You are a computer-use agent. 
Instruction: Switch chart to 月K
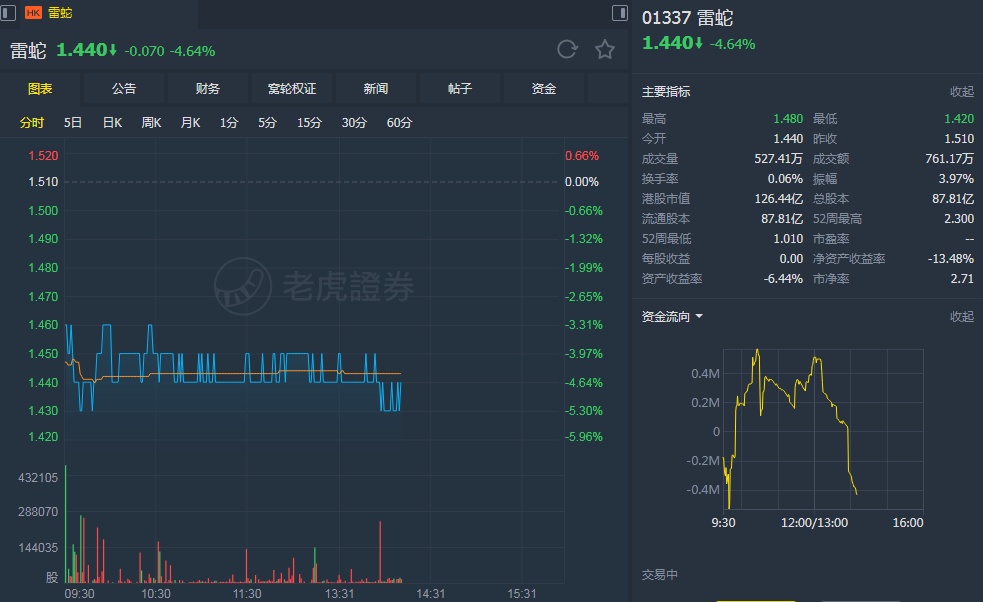tap(190, 122)
